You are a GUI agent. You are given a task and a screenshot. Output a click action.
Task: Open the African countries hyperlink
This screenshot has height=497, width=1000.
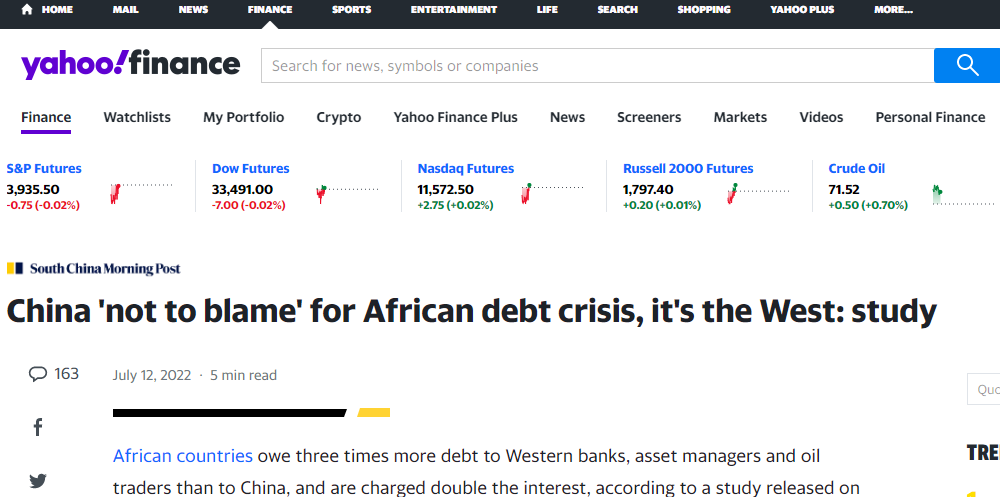[182, 456]
